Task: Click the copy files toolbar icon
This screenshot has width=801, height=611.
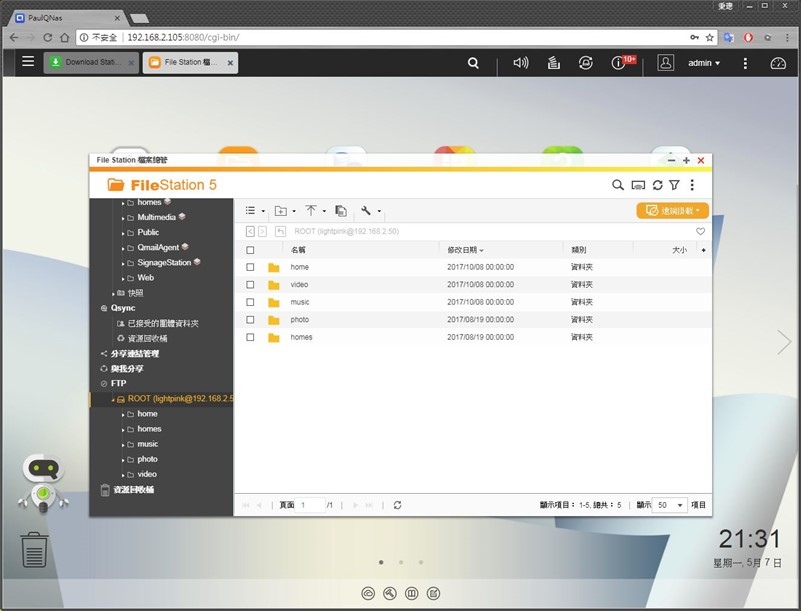Action: (341, 210)
